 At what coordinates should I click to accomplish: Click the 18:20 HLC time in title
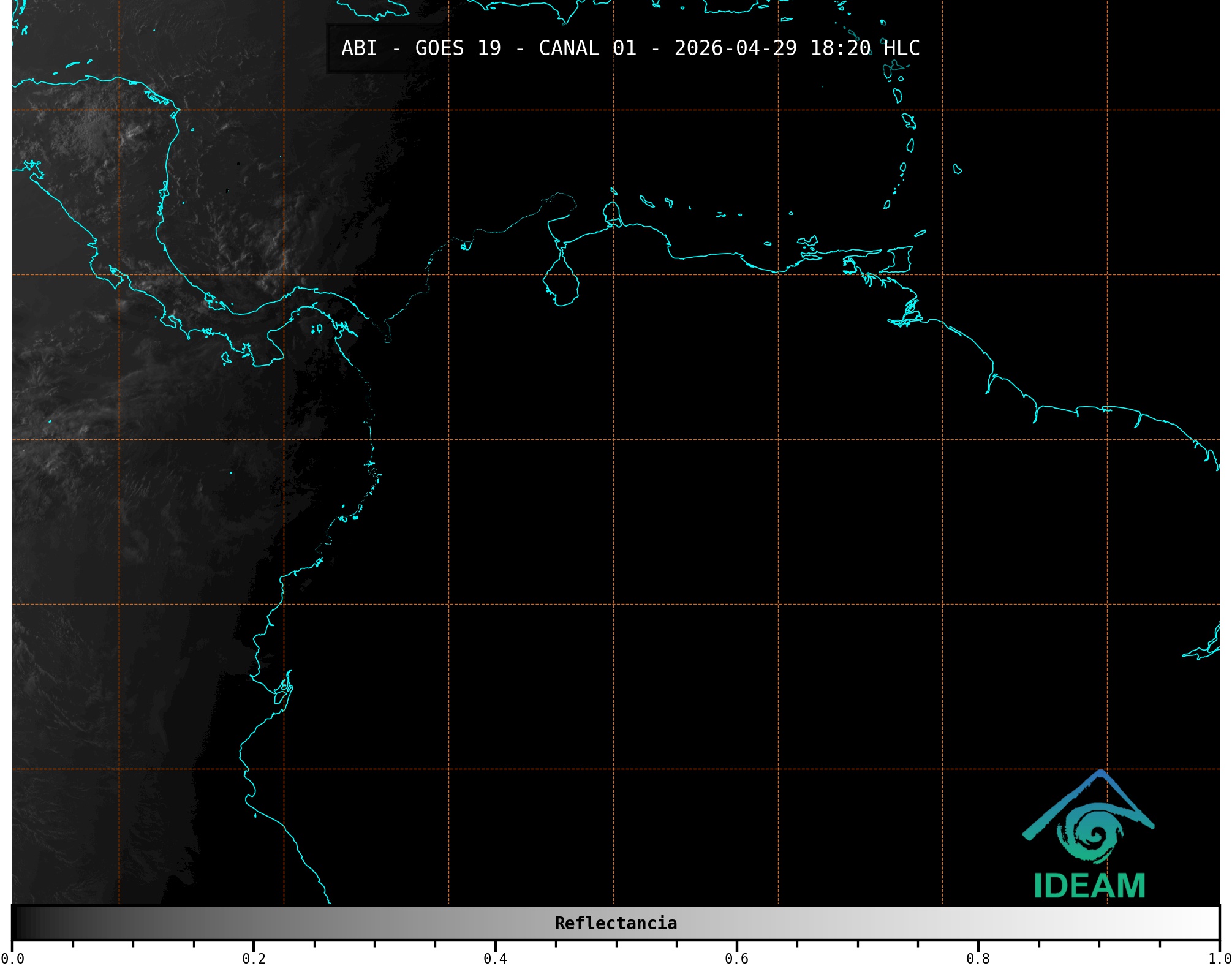(x=864, y=48)
